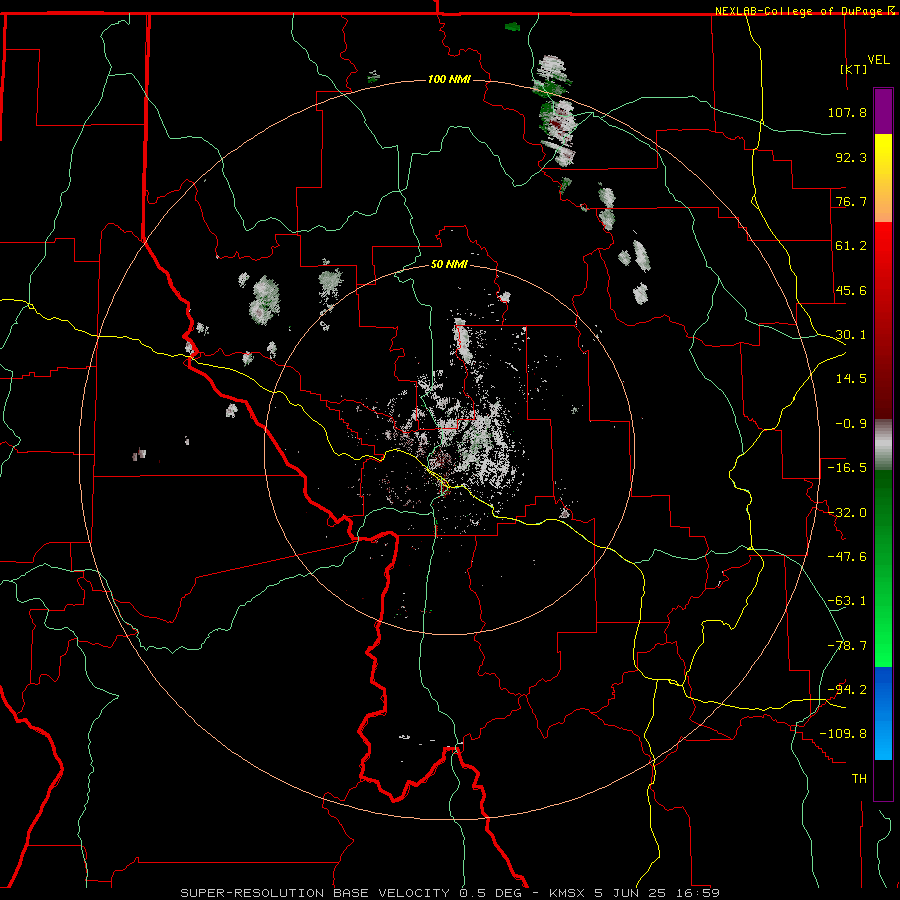Click the yellow-orange segment of the color bar
The width and height of the screenshot is (900, 900).
pos(883,178)
